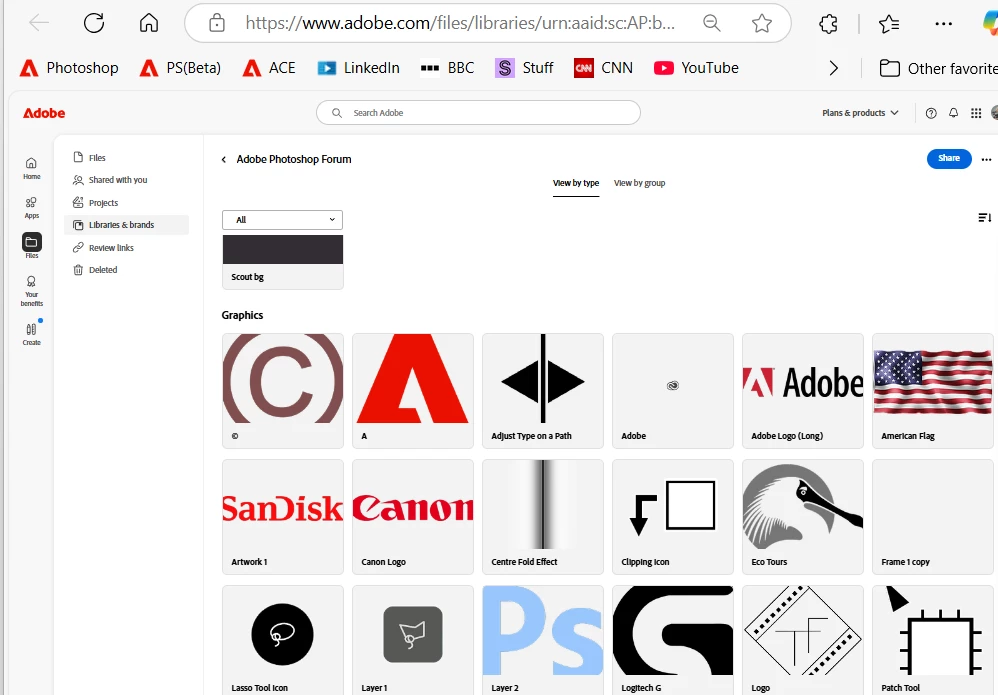Open notifications bell icon
The height and width of the screenshot is (695, 998).
click(953, 113)
